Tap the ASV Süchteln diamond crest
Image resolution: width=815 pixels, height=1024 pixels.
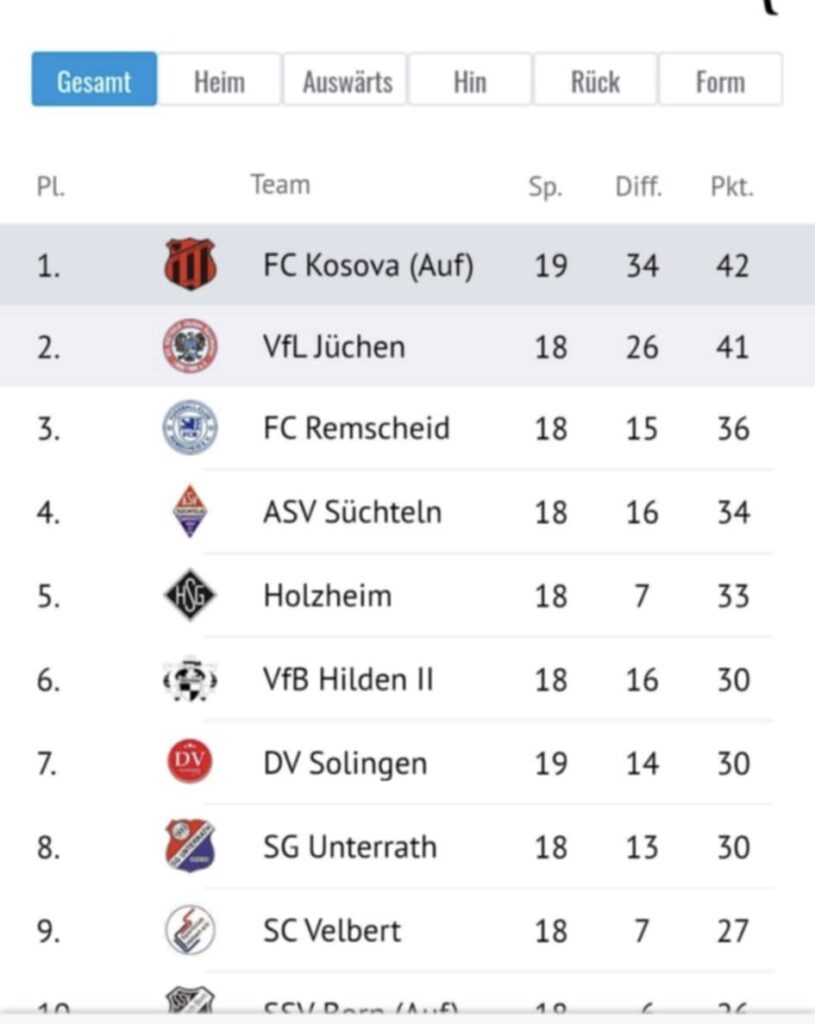point(190,511)
